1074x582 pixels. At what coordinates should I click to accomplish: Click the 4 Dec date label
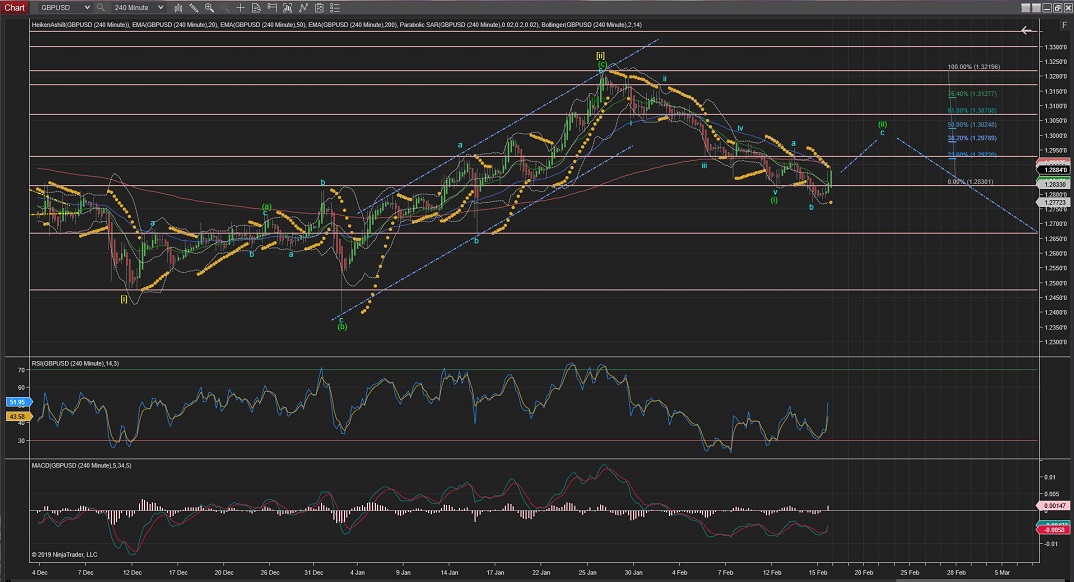[x=39, y=572]
